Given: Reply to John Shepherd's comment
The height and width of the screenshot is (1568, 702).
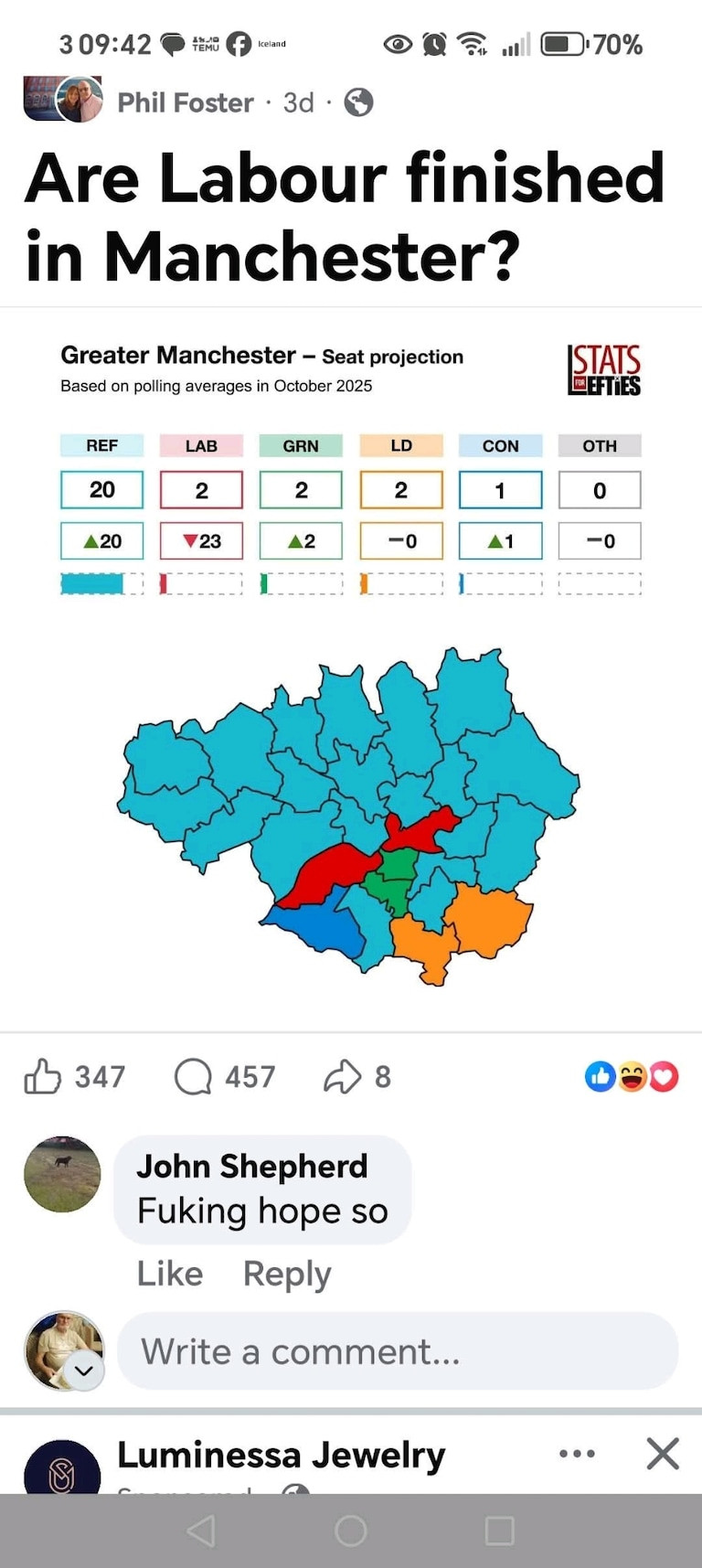Looking at the screenshot, I should pos(286,1274).
